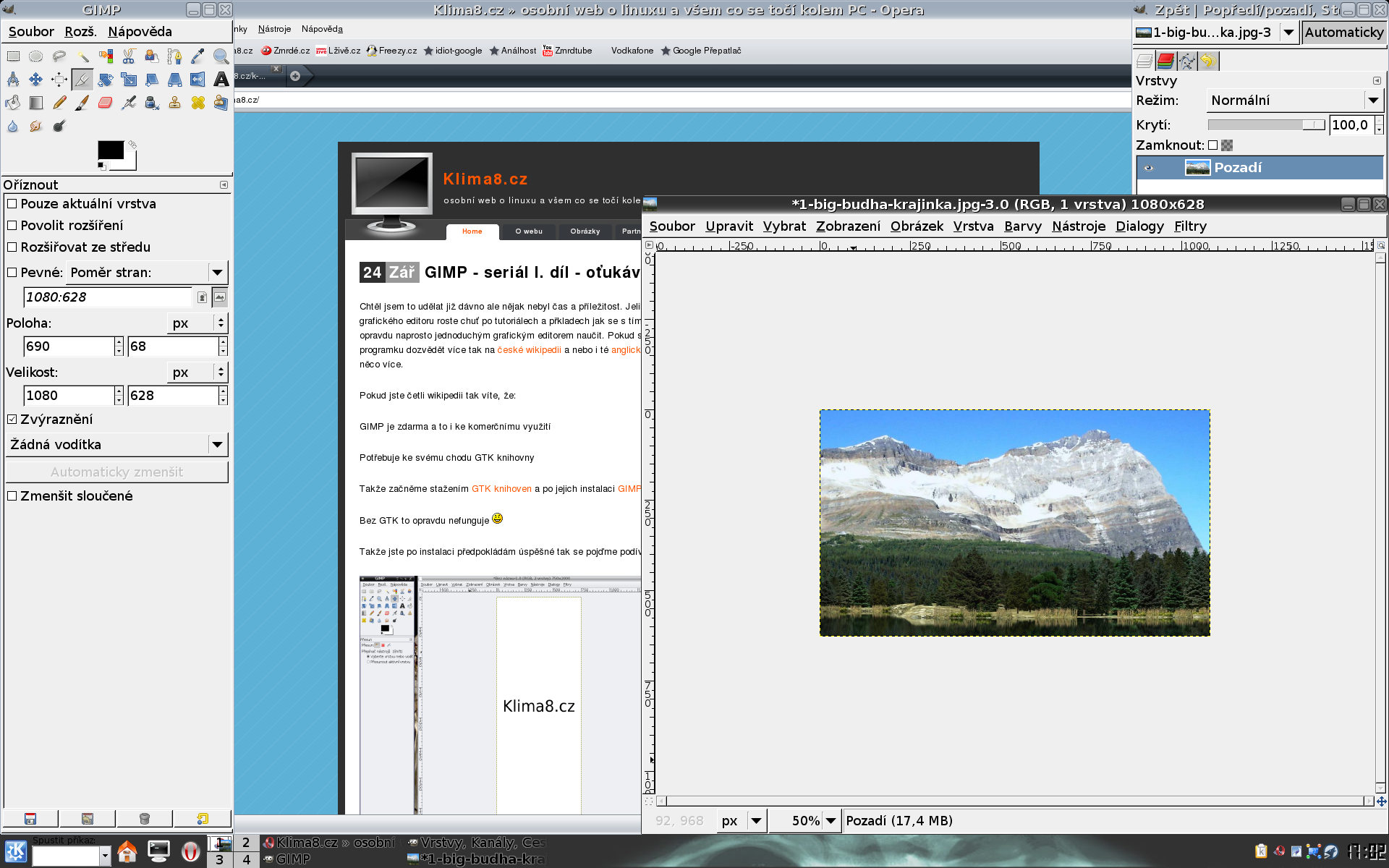The height and width of the screenshot is (868, 1389).
Task: Open the Velikost units px dropdown
Action: pos(197,373)
